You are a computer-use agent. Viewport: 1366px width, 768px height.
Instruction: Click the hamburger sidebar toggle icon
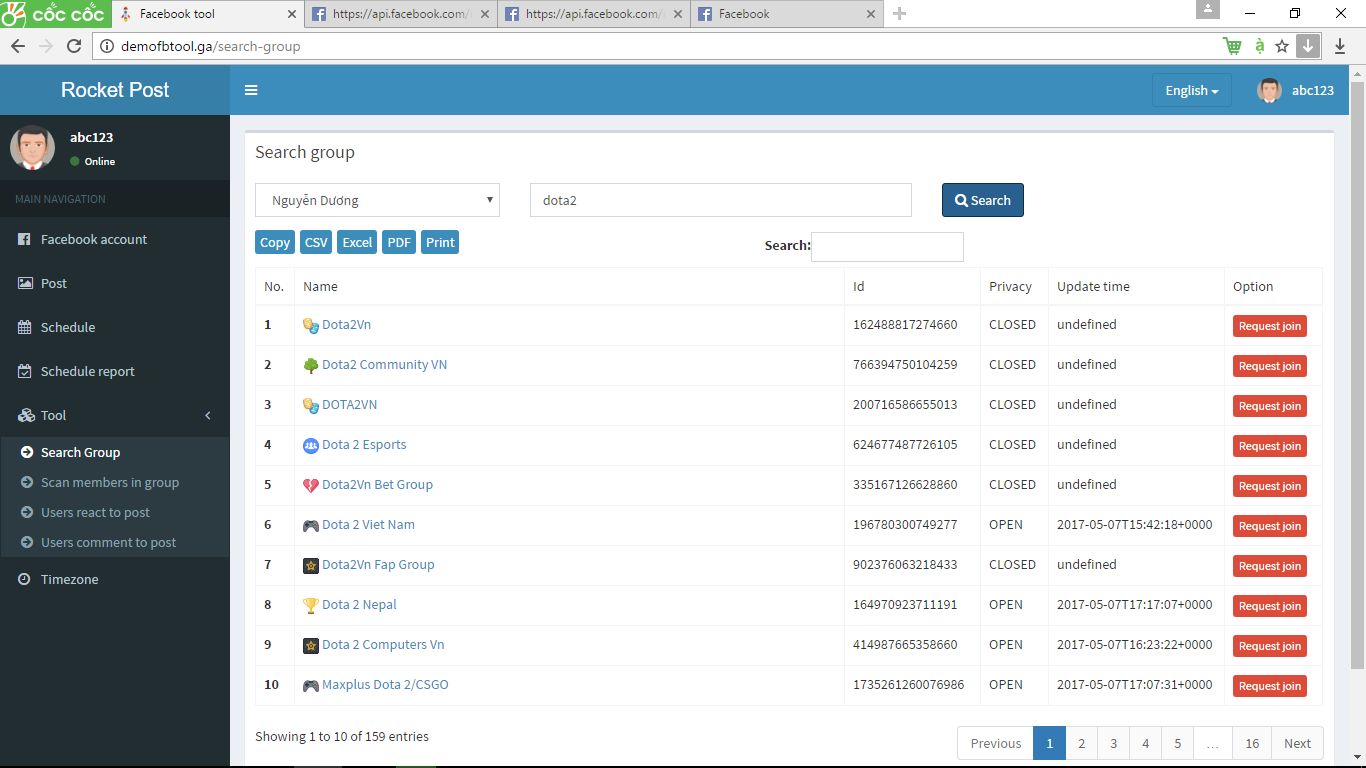pyautogui.click(x=251, y=90)
